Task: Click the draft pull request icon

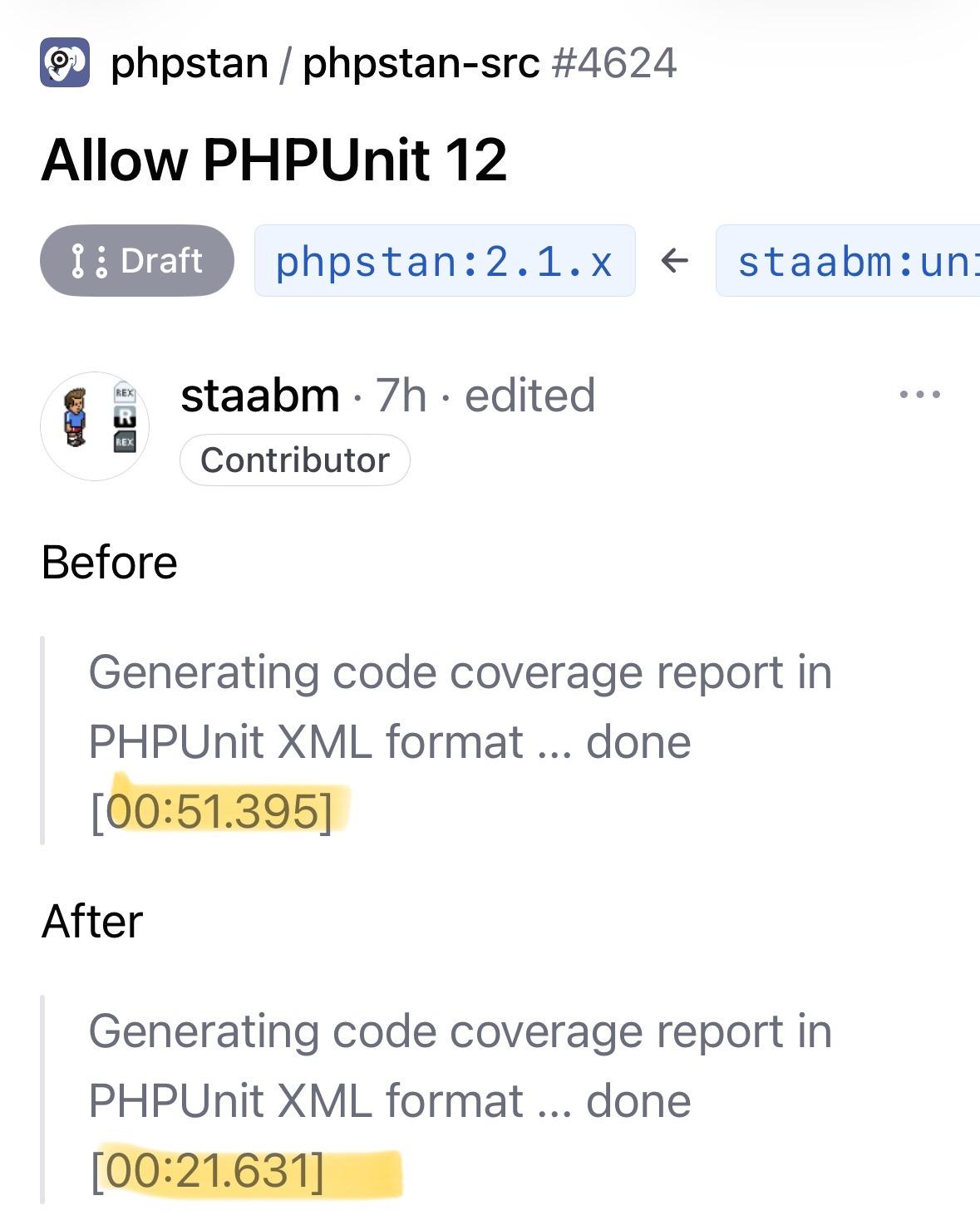Action: [x=90, y=261]
